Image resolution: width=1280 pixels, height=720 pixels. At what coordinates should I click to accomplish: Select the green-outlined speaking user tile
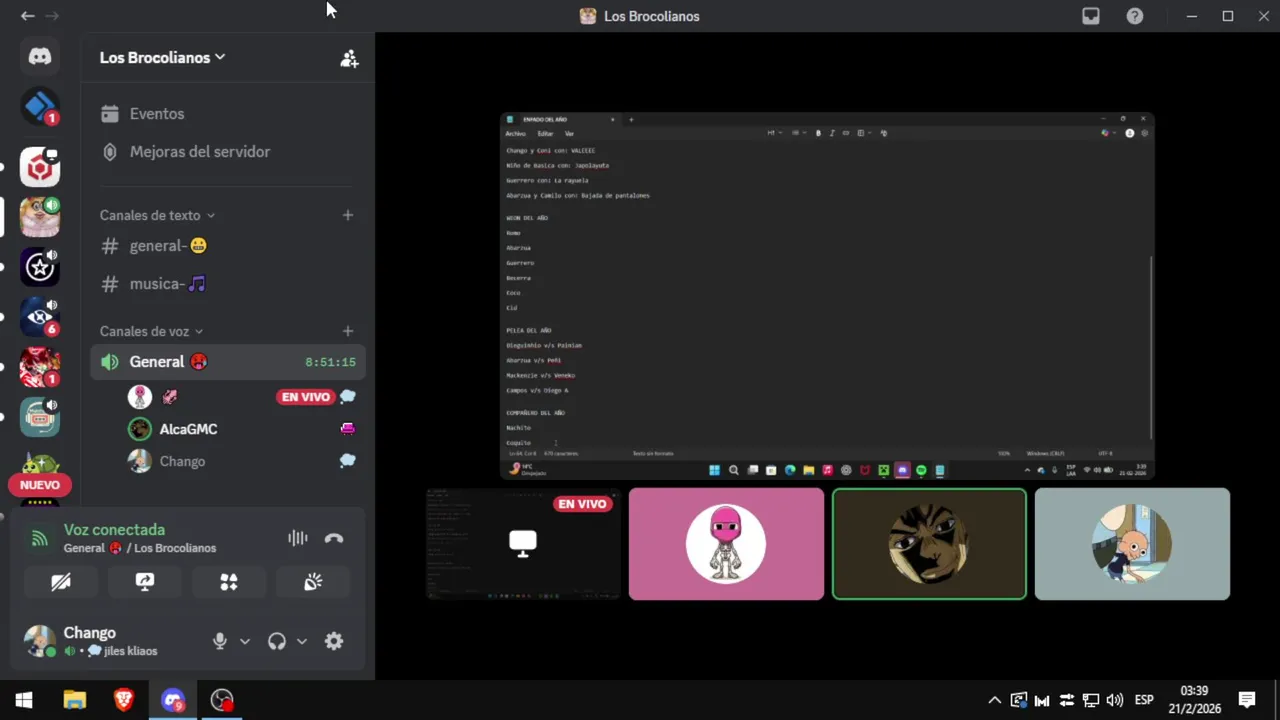(929, 544)
